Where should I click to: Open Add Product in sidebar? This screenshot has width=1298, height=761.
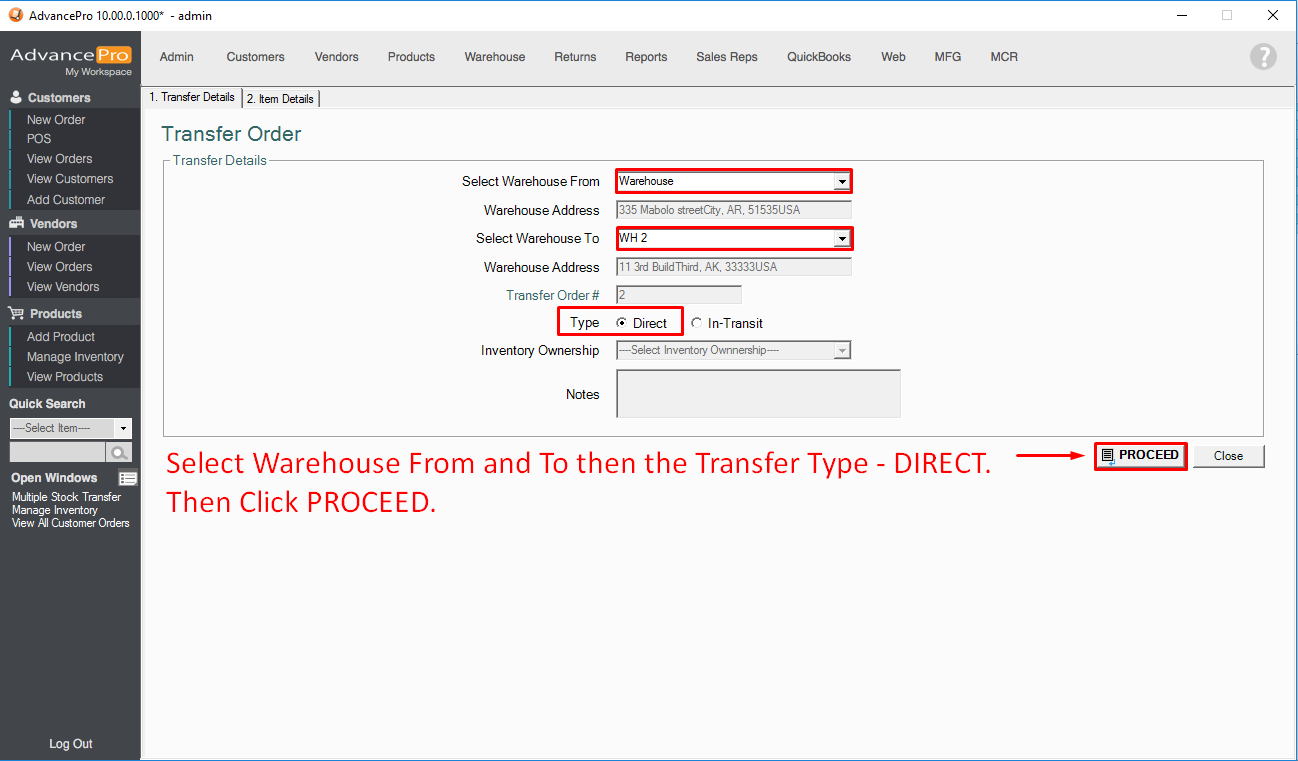(x=61, y=337)
